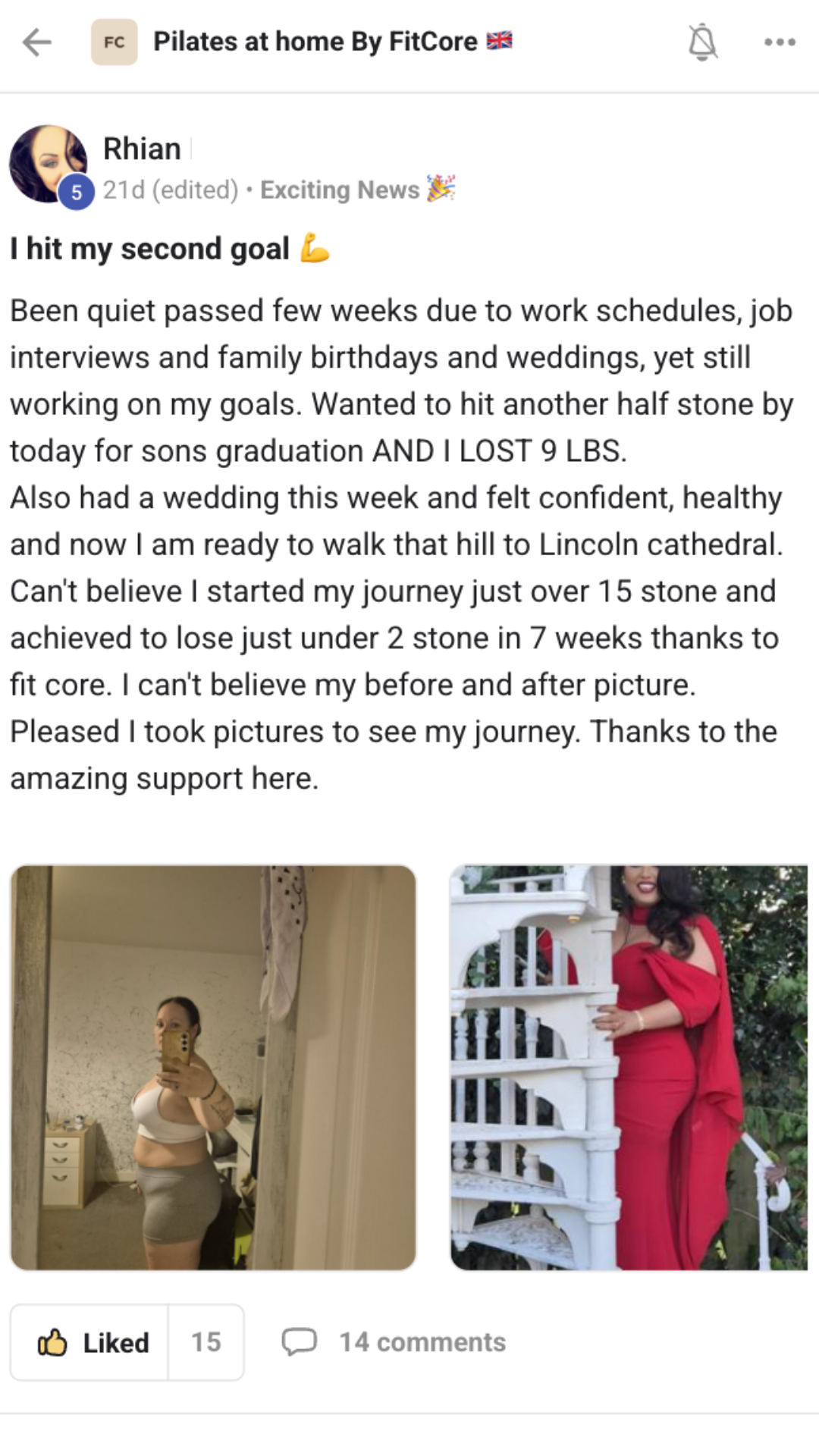Open Rhian's profile picture
This screenshot has height=1456, width=819.
tap(48, 164)
